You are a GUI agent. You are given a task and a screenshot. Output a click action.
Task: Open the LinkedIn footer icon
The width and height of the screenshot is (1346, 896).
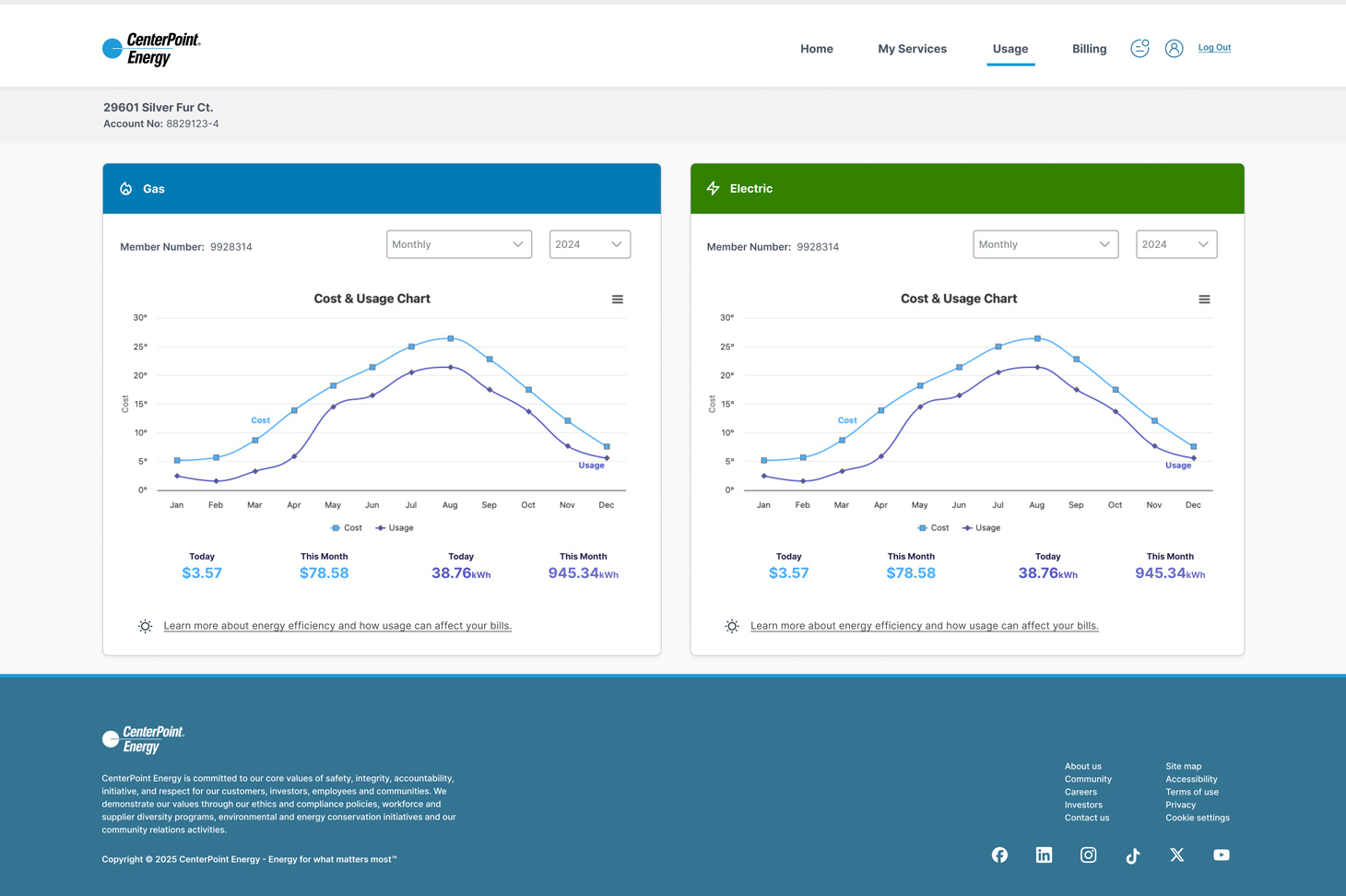1044,855
